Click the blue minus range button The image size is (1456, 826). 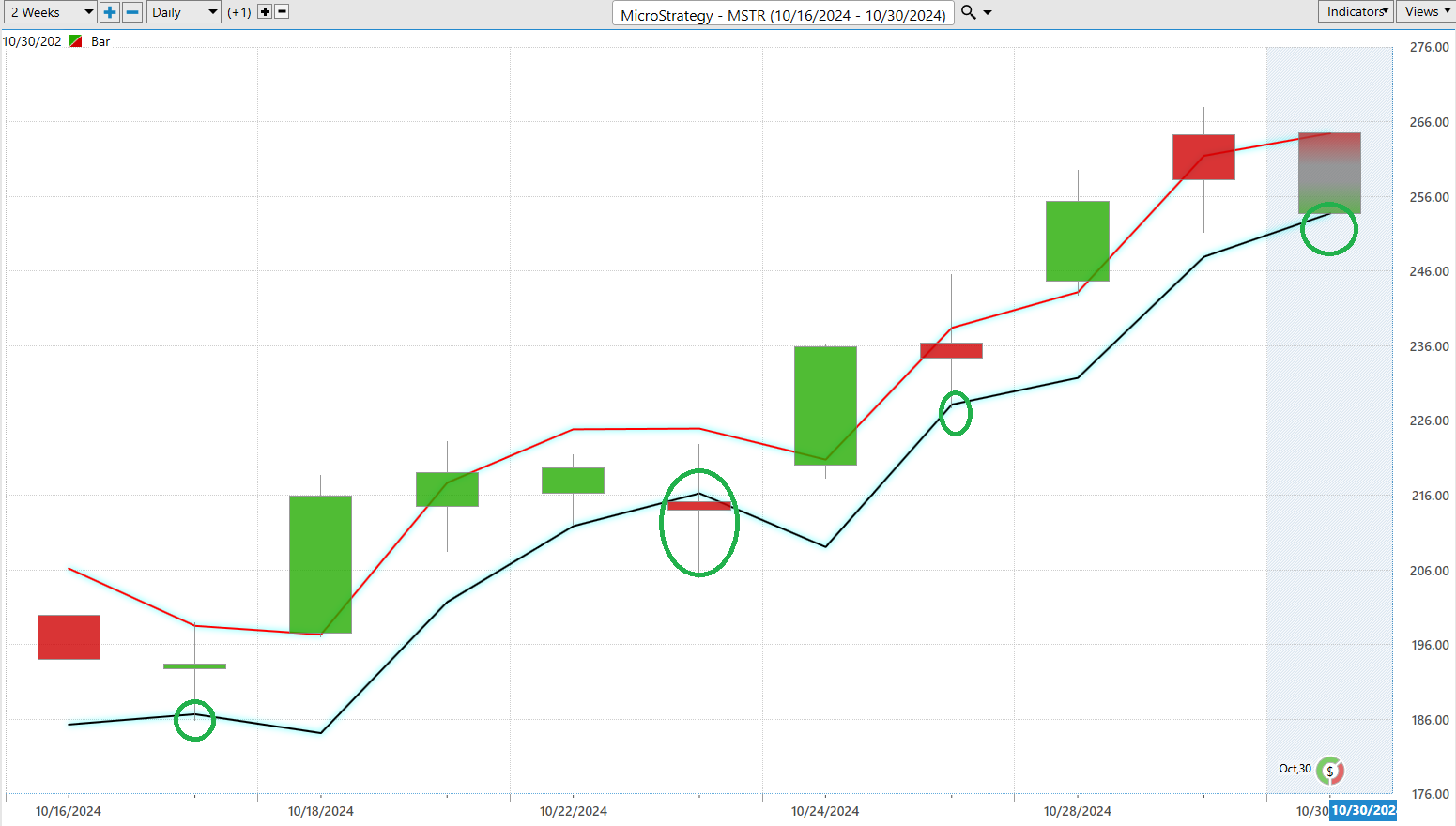132,12
